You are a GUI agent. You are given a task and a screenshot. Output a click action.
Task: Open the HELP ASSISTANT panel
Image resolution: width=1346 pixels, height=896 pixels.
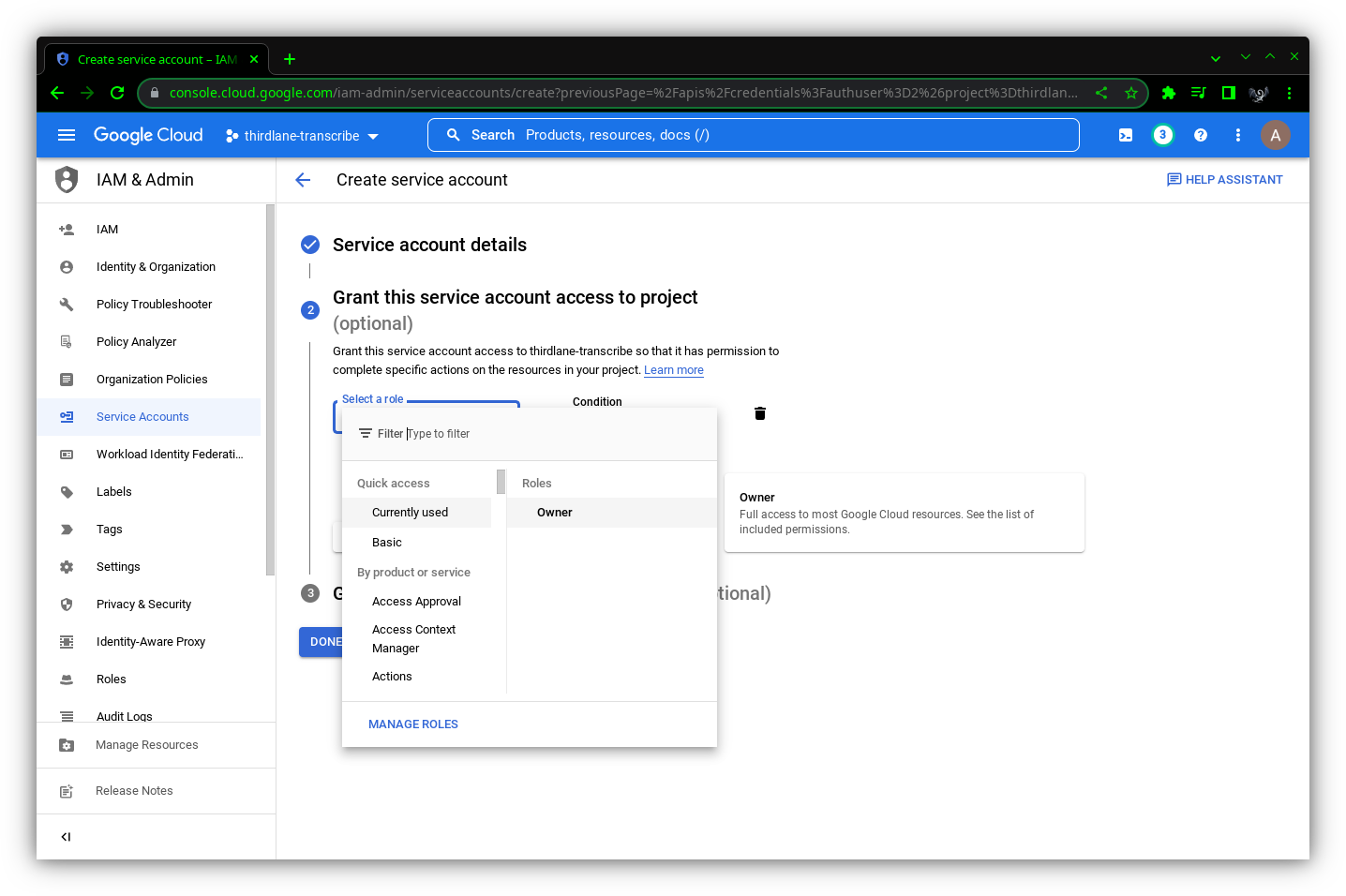point(1225,180)
